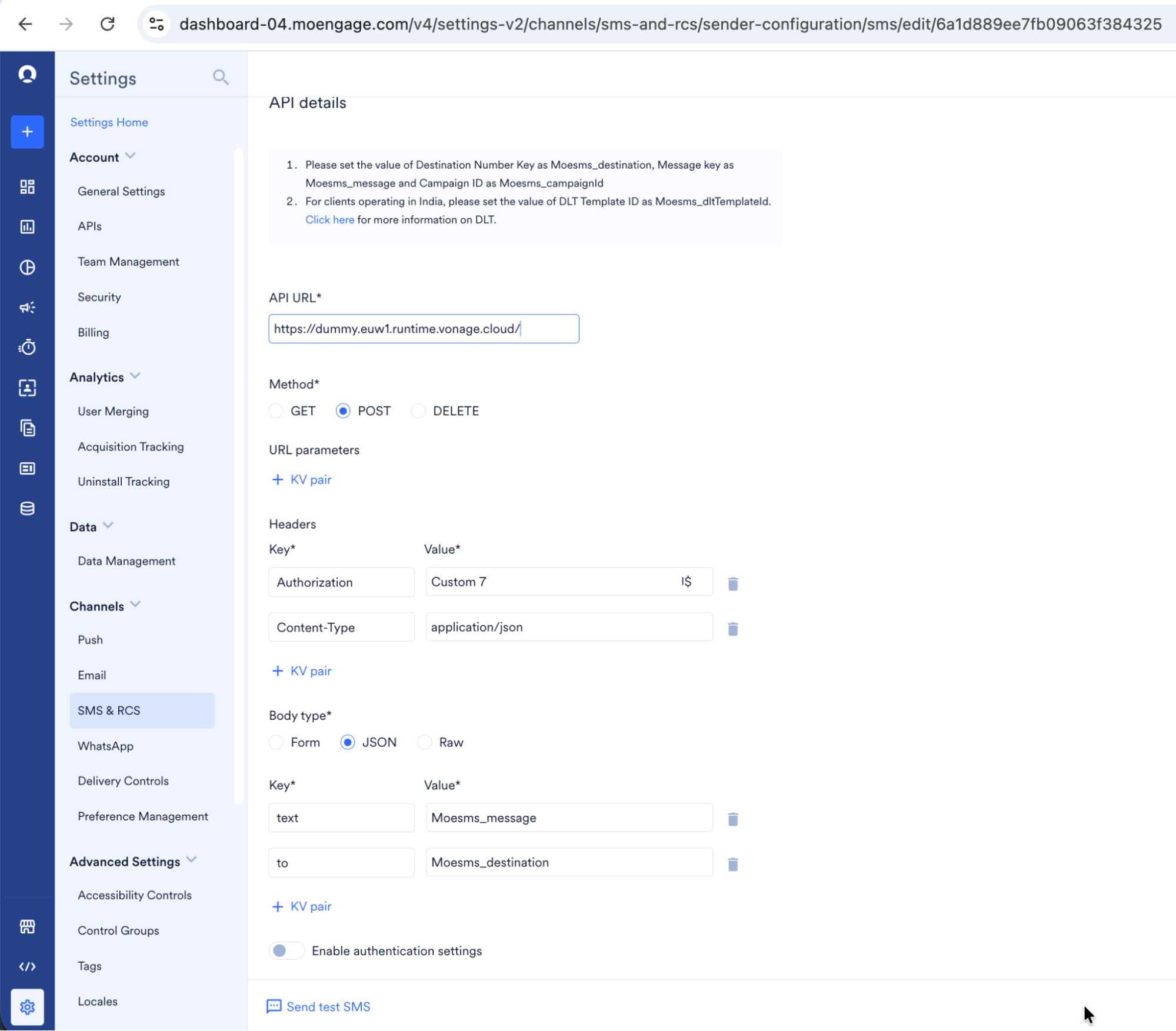Collapse the Advanced Settings section
The height and width of the screenshot is (1031, 1176).
[x=192, y=860]
